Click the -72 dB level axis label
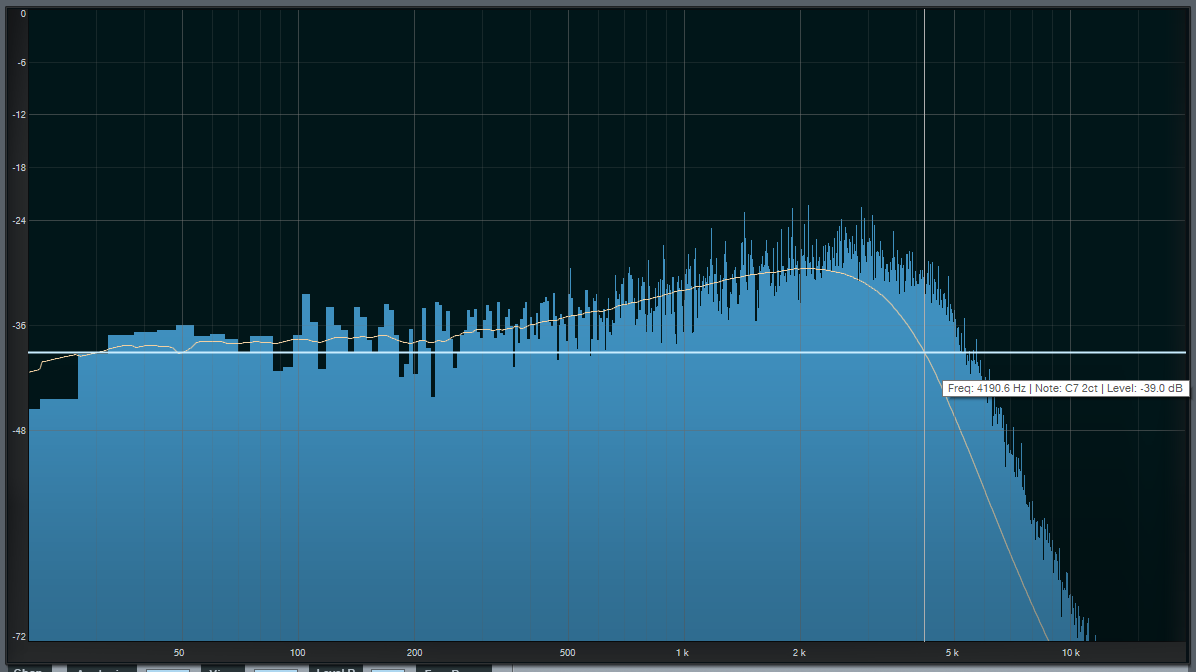1196x672 pixels. (x=20, y=636)
